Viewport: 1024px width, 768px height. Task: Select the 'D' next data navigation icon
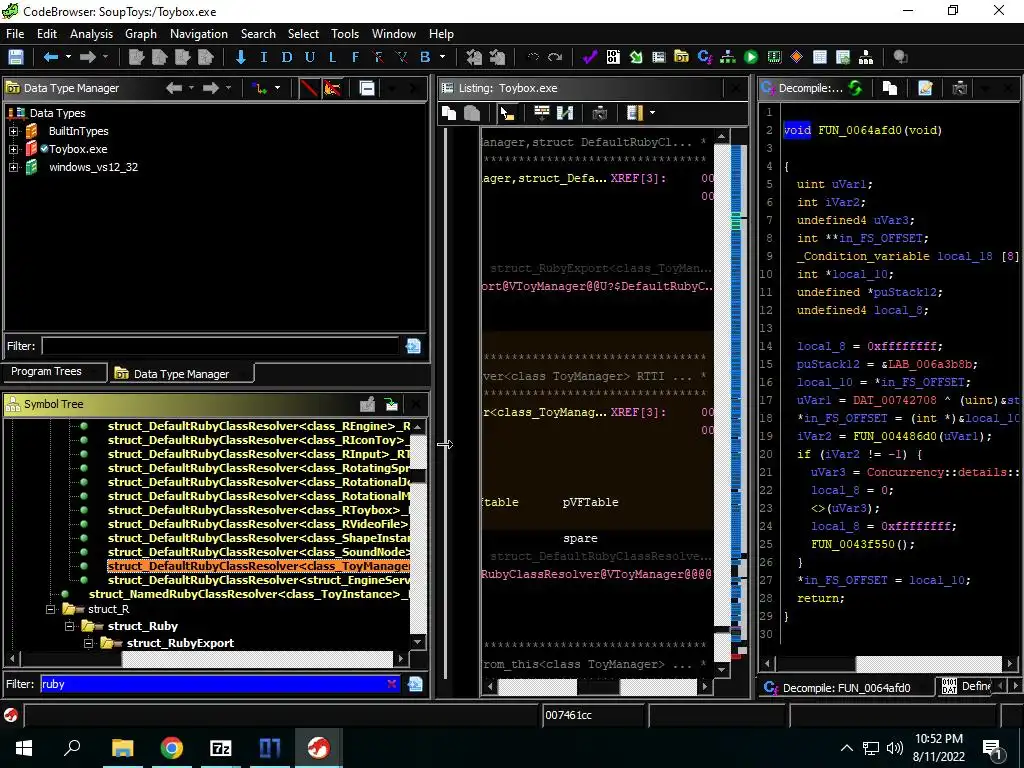click(287, 57)
